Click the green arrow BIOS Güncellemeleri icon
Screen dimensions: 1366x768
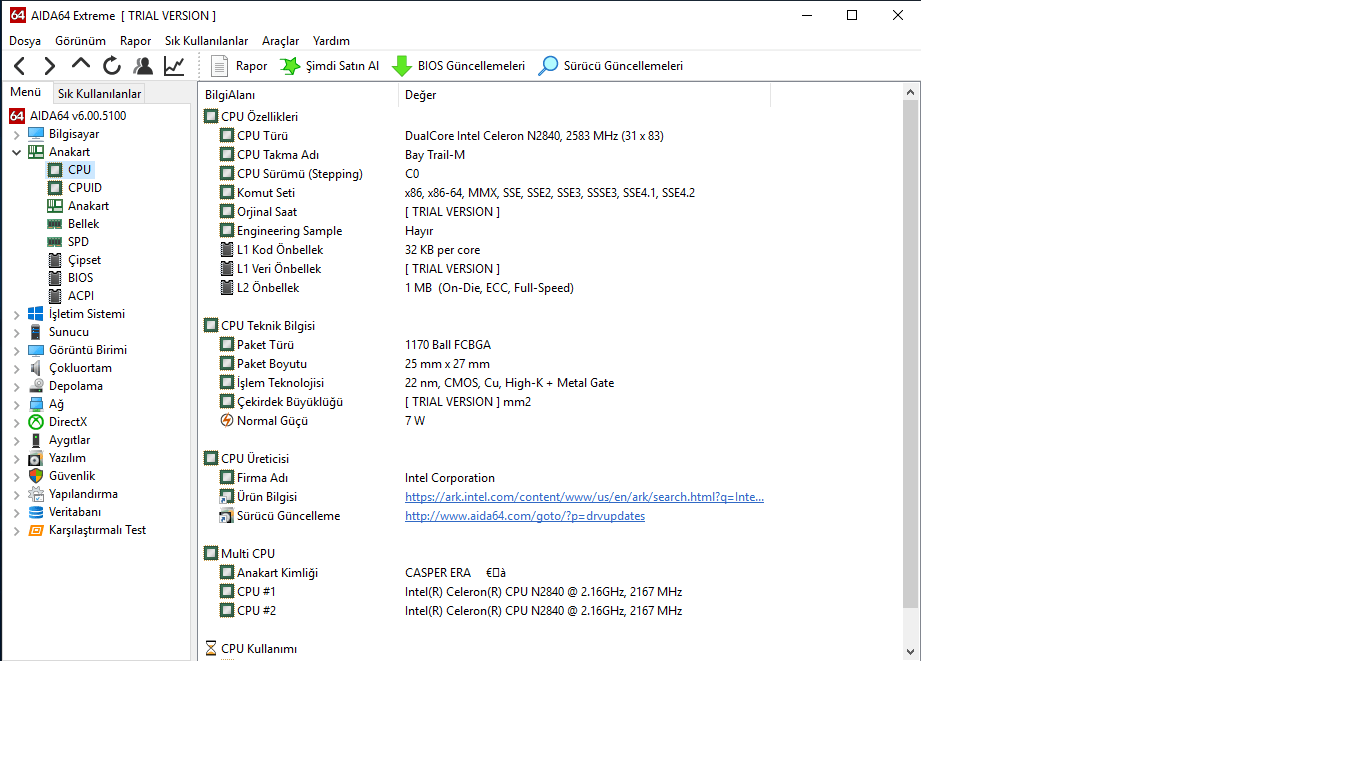(402, 66)
